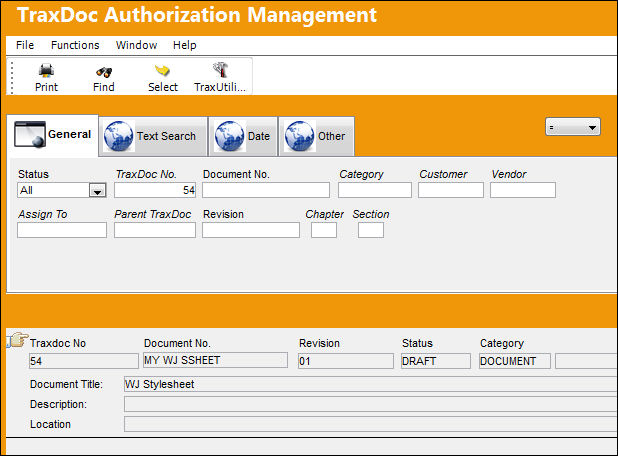
Task: Click the Traxdoc No result field showing 54
Action: tap(84, 361)
